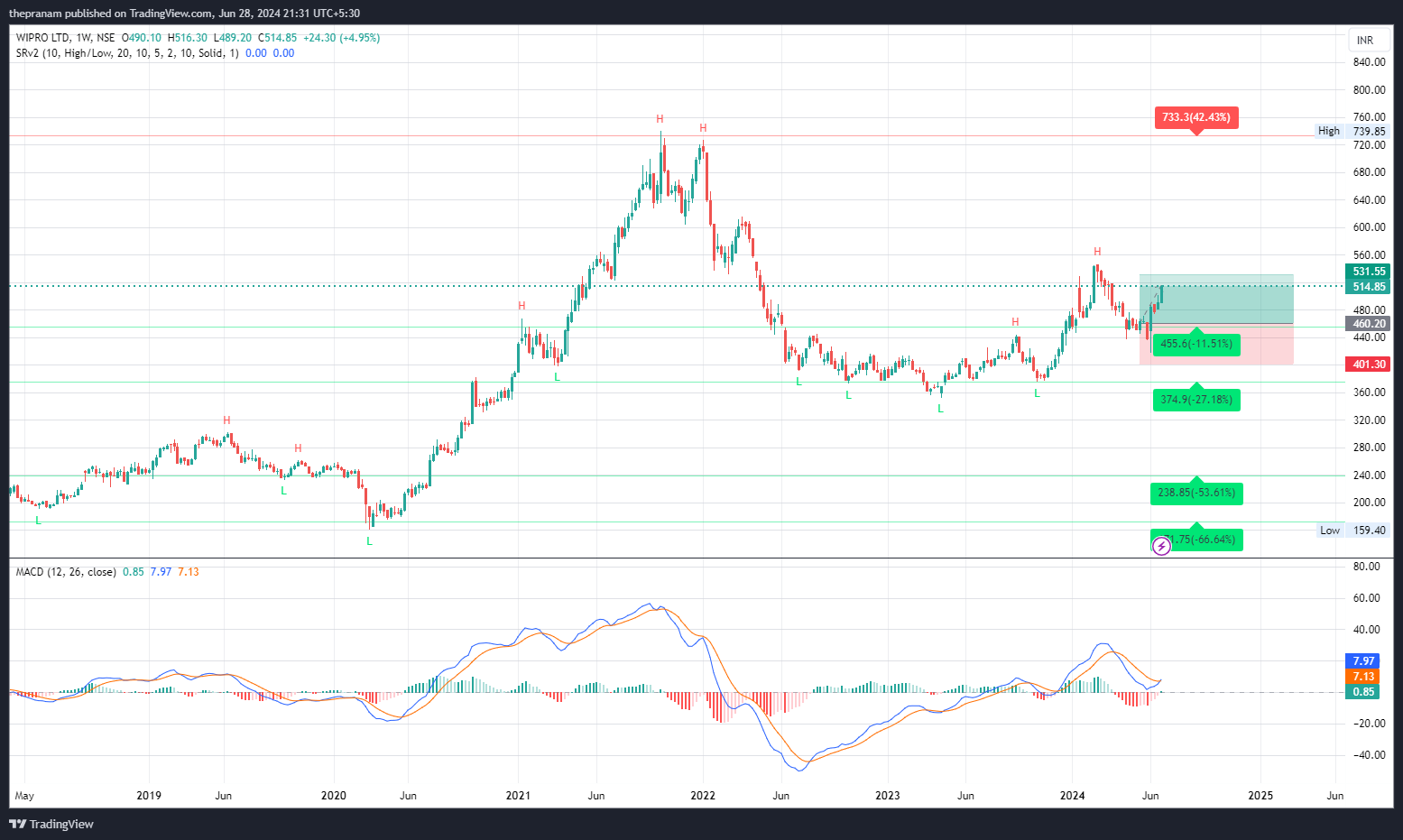
Task: Click the (-66.64%) support label near bottom
Action: coord(1196,540)
